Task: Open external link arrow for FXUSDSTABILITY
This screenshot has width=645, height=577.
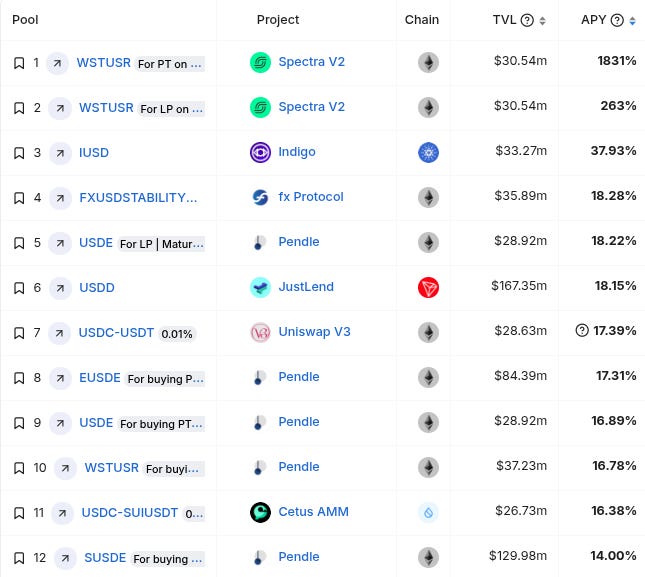Action: [x=60, y=198]
